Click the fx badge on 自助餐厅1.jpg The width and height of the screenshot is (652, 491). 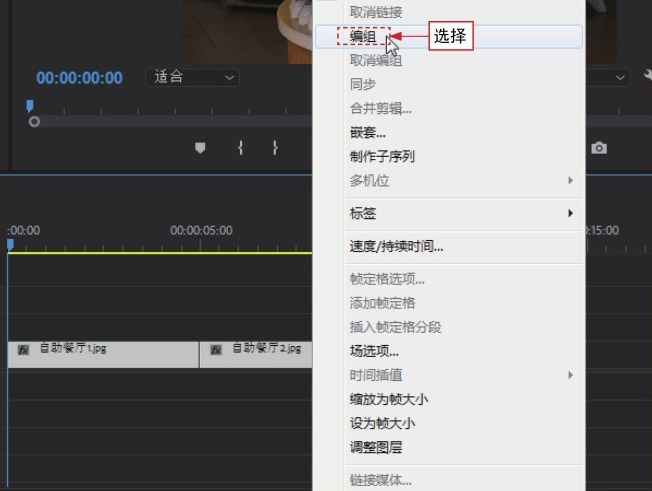[x=23, y=350]
